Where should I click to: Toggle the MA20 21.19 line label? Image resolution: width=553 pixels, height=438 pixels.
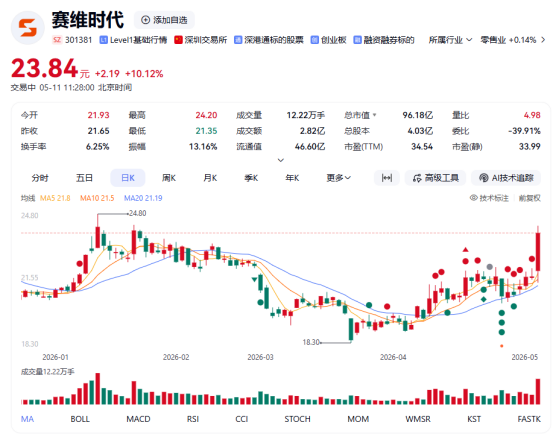[143, 198]
